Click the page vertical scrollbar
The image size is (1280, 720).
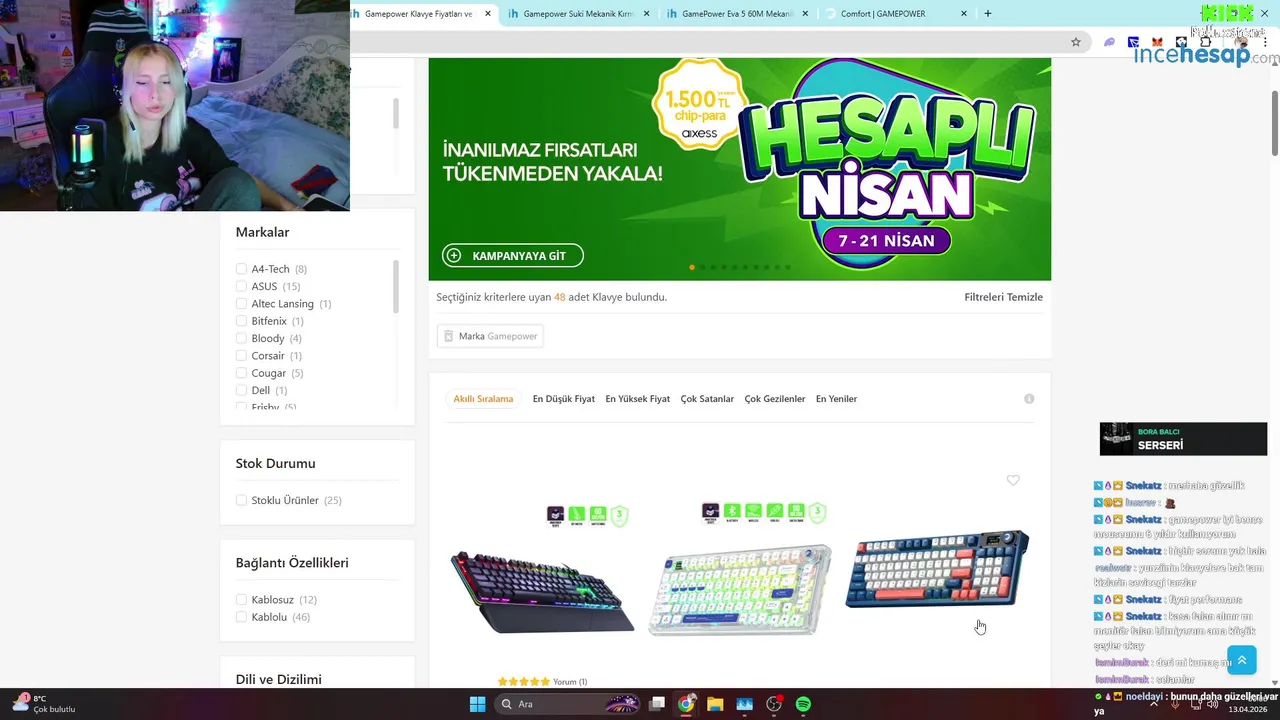1275,122
